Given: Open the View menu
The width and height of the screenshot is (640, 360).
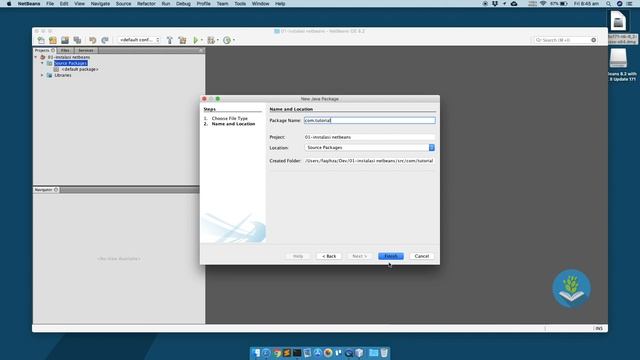Looking at the screenshot, I should [79, 4].
